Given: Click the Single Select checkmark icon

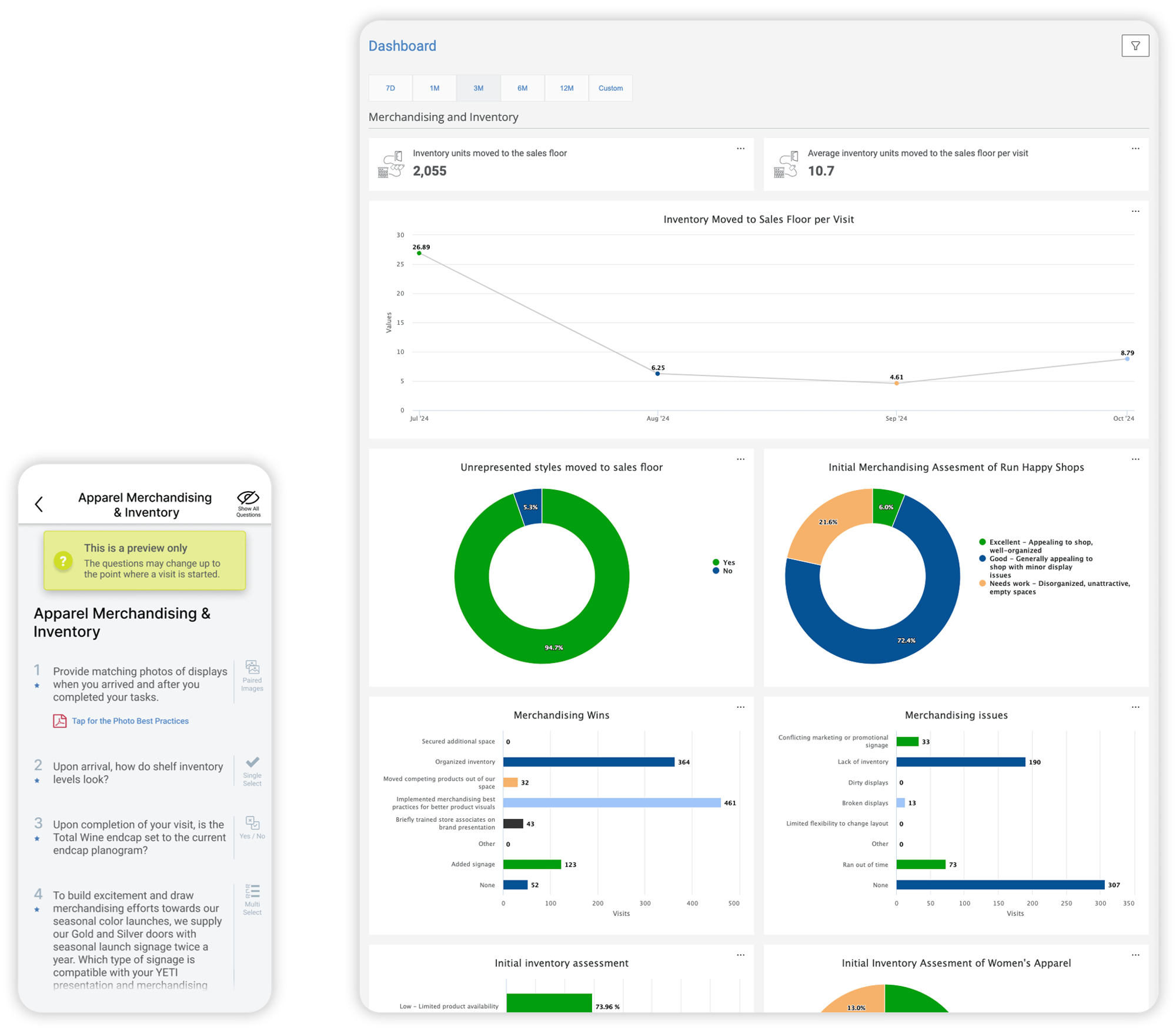Looking at the screenshot, I should coord(252,763).
